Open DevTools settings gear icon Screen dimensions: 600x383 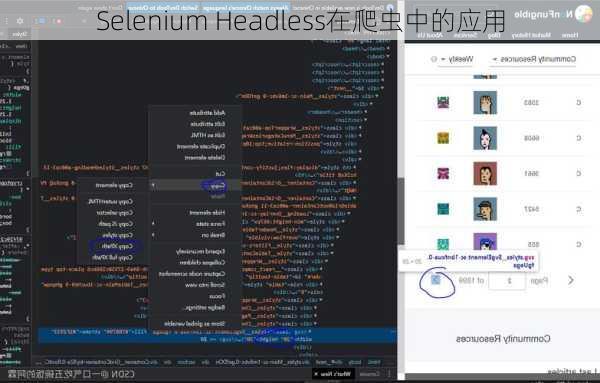[x=20, y=21]
